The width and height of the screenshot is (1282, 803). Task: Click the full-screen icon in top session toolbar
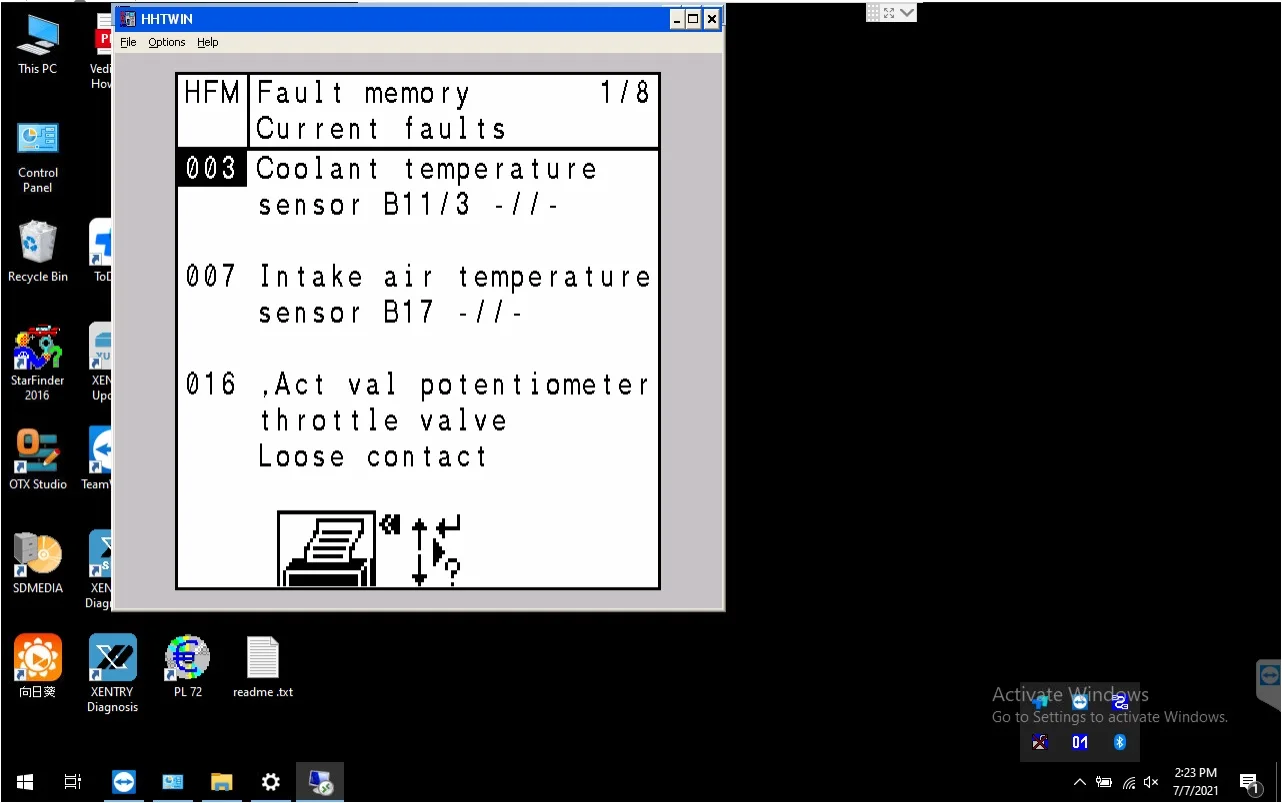click(x=889, y=13)
